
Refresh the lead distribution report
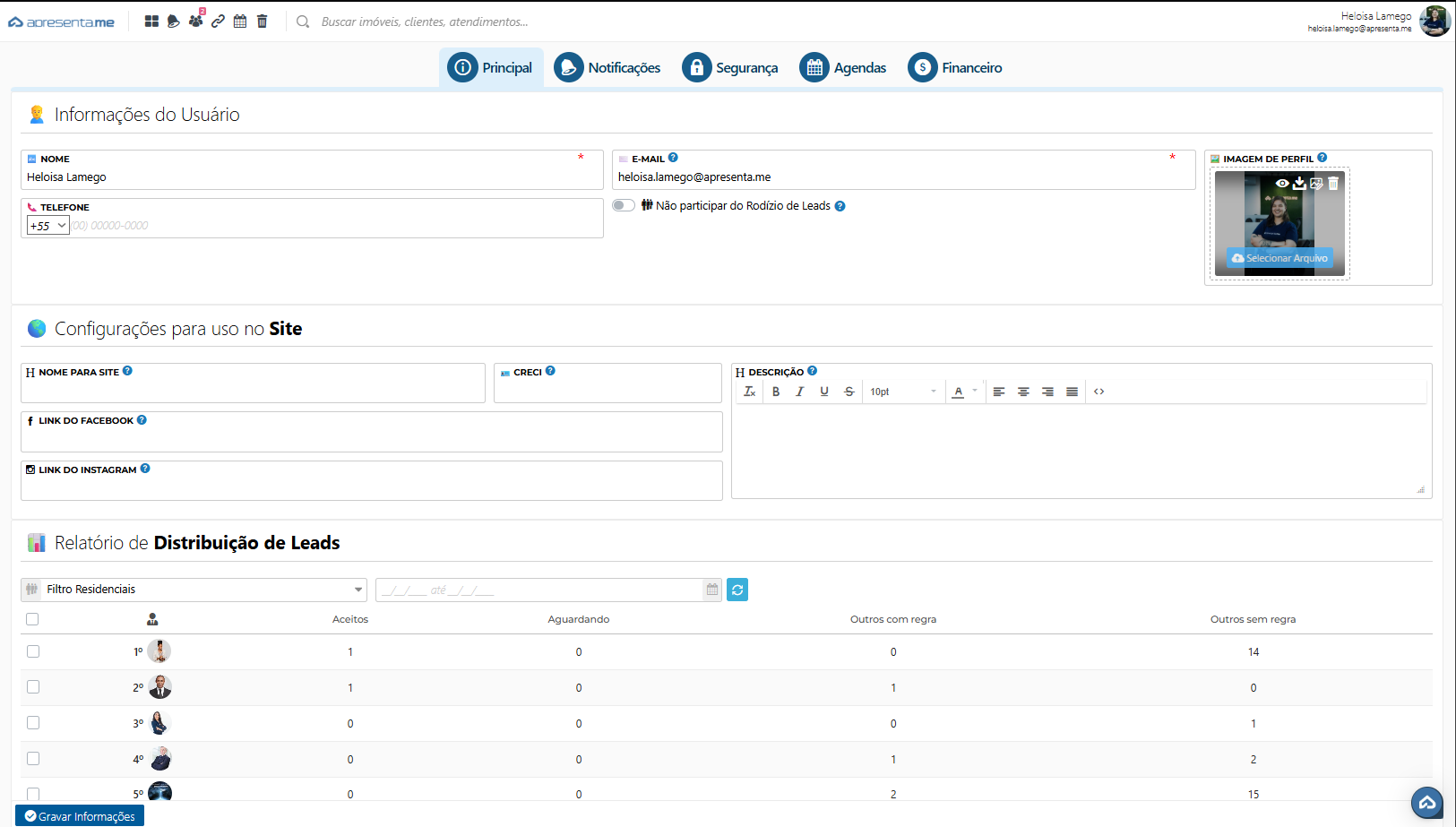(737, 590)
